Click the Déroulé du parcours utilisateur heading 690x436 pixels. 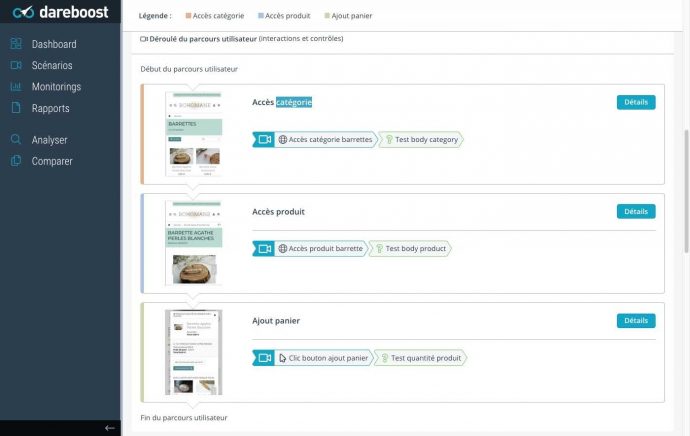coord(203,39)
